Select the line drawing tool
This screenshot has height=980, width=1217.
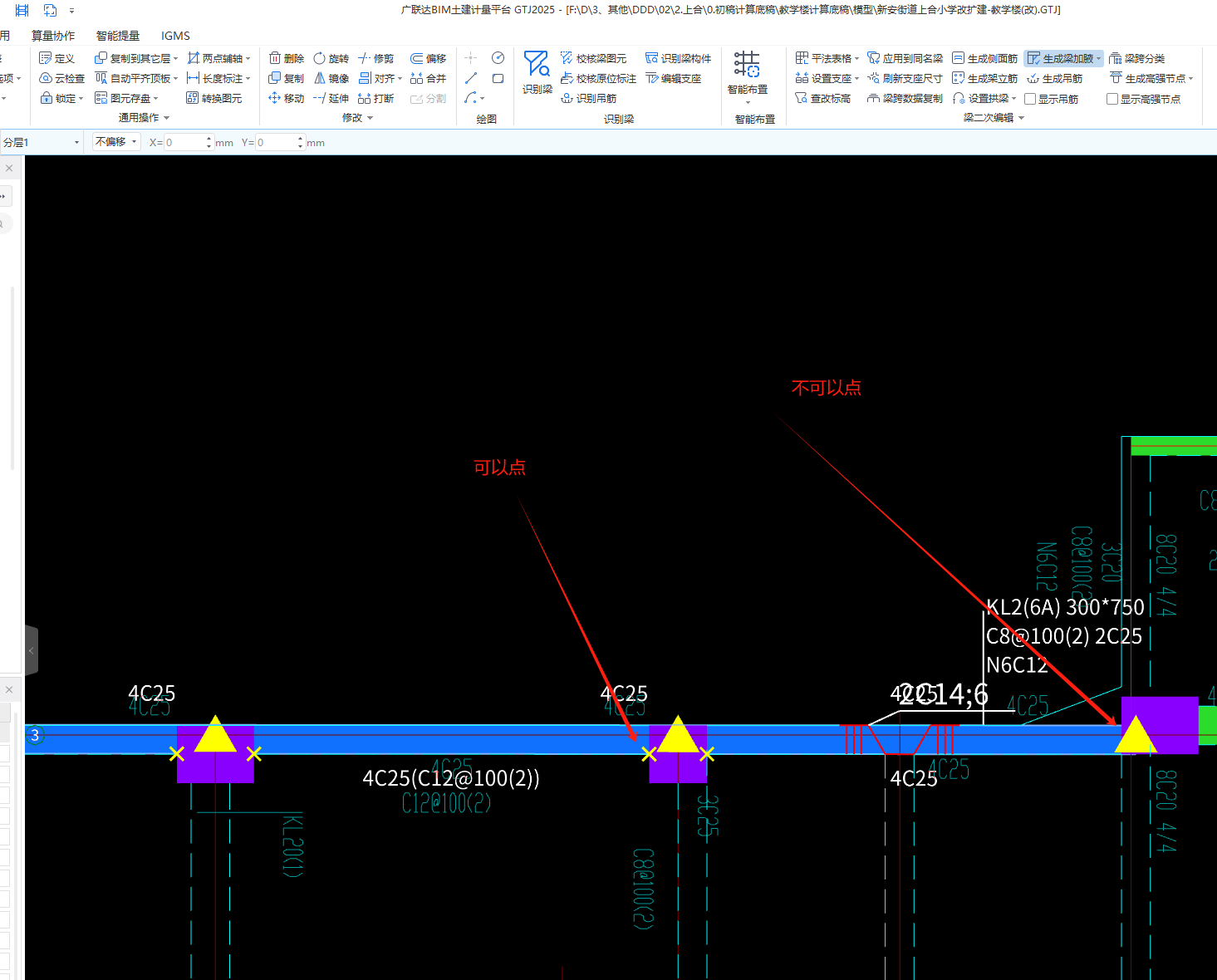coord(471,78)
